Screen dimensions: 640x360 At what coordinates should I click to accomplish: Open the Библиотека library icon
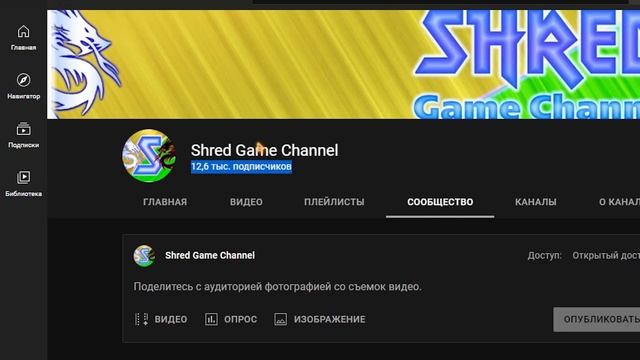pos(23,178)
